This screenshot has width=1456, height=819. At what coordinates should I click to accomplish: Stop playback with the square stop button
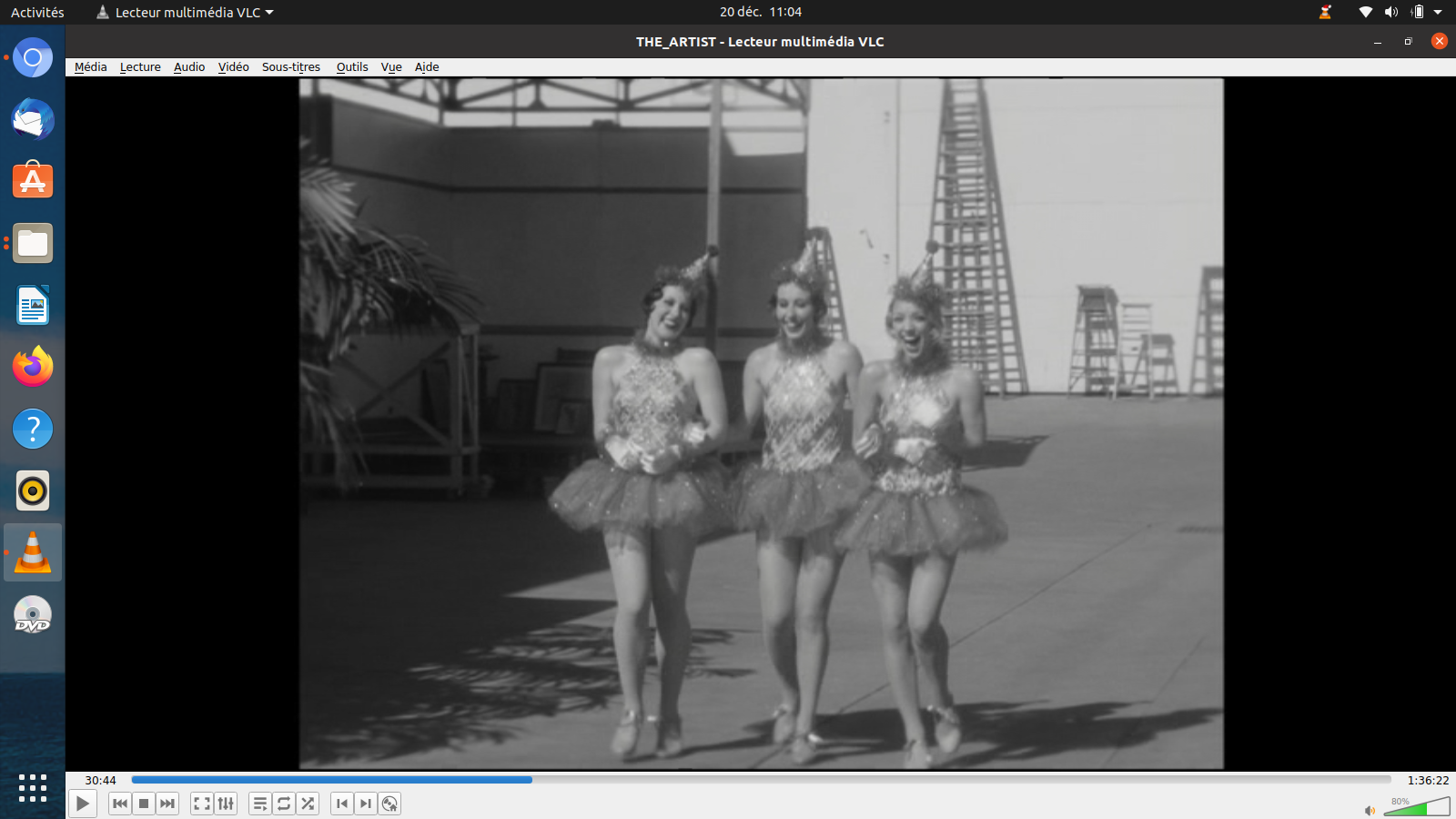[144, 804]
